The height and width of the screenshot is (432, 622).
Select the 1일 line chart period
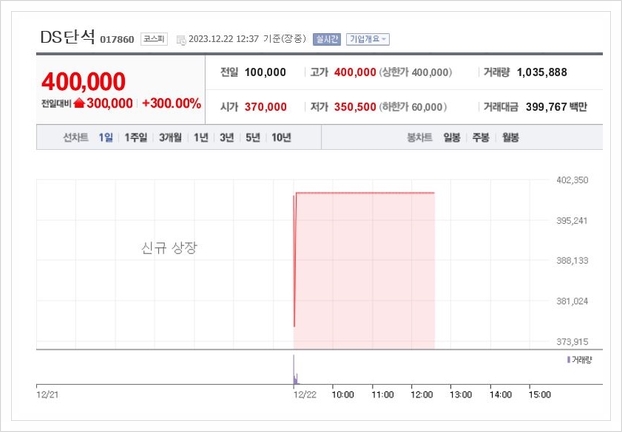(106, 137)
